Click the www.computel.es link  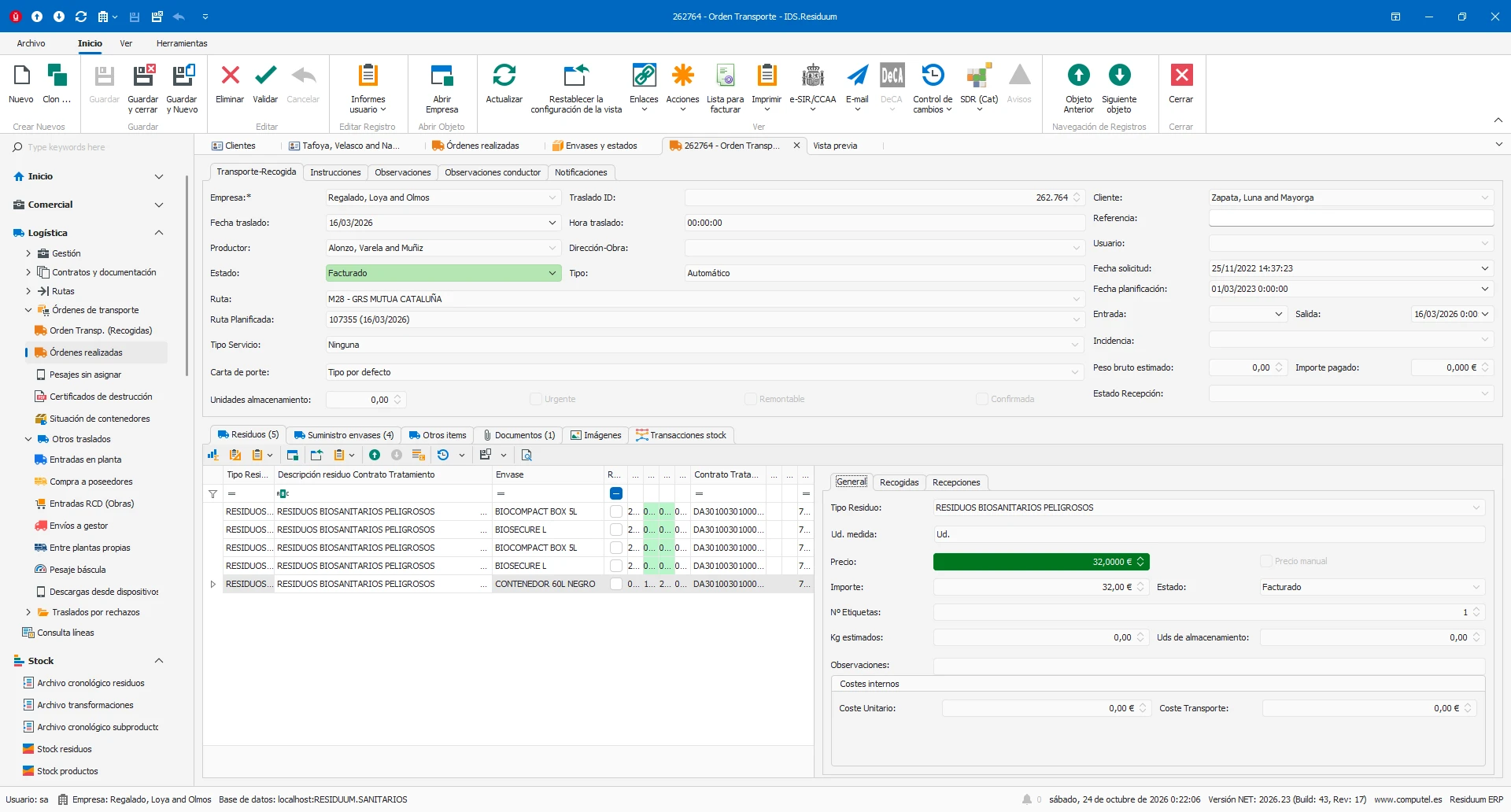(x=1408, y=799)
